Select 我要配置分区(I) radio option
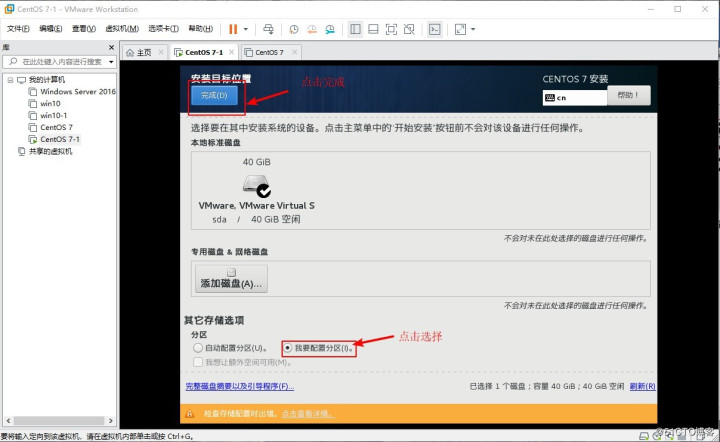Image resolution: width=720 pixels, height=442 pixels. pyautogui.click(x=288, y=348)
